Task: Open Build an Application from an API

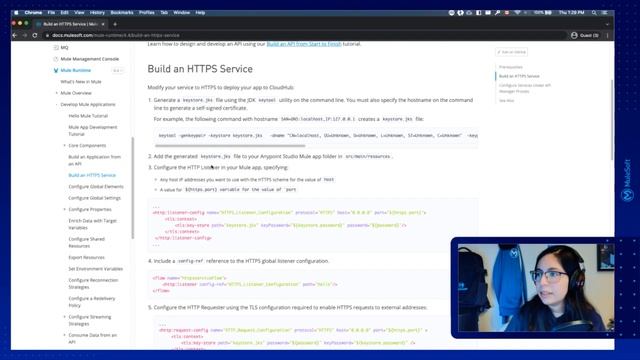Action: coord(94,160)
